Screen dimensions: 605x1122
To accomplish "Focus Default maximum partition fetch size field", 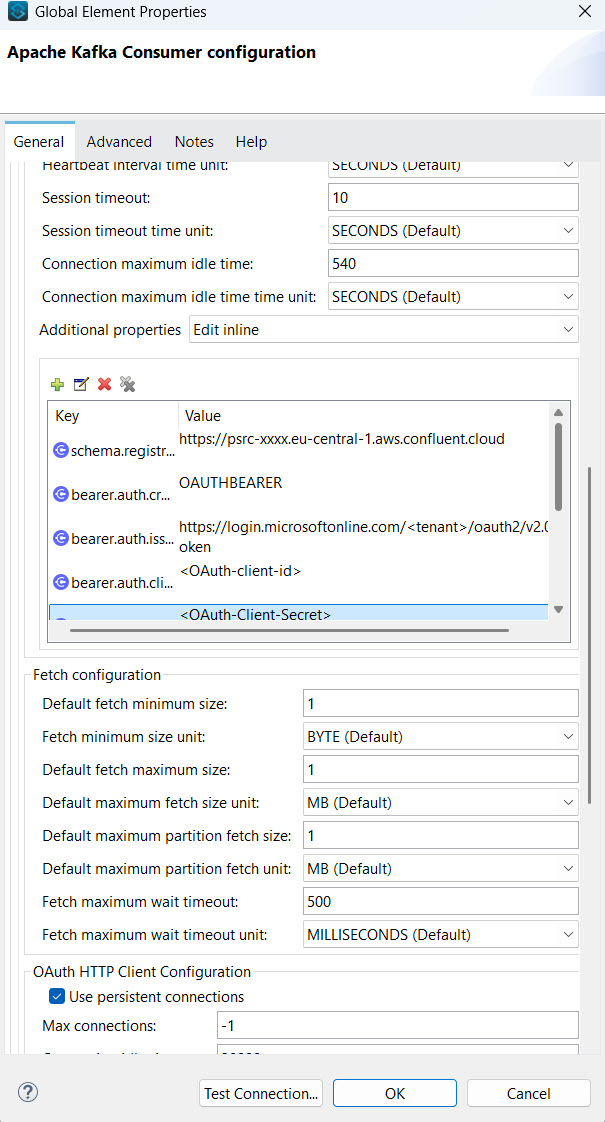I will tap(441, 836).
